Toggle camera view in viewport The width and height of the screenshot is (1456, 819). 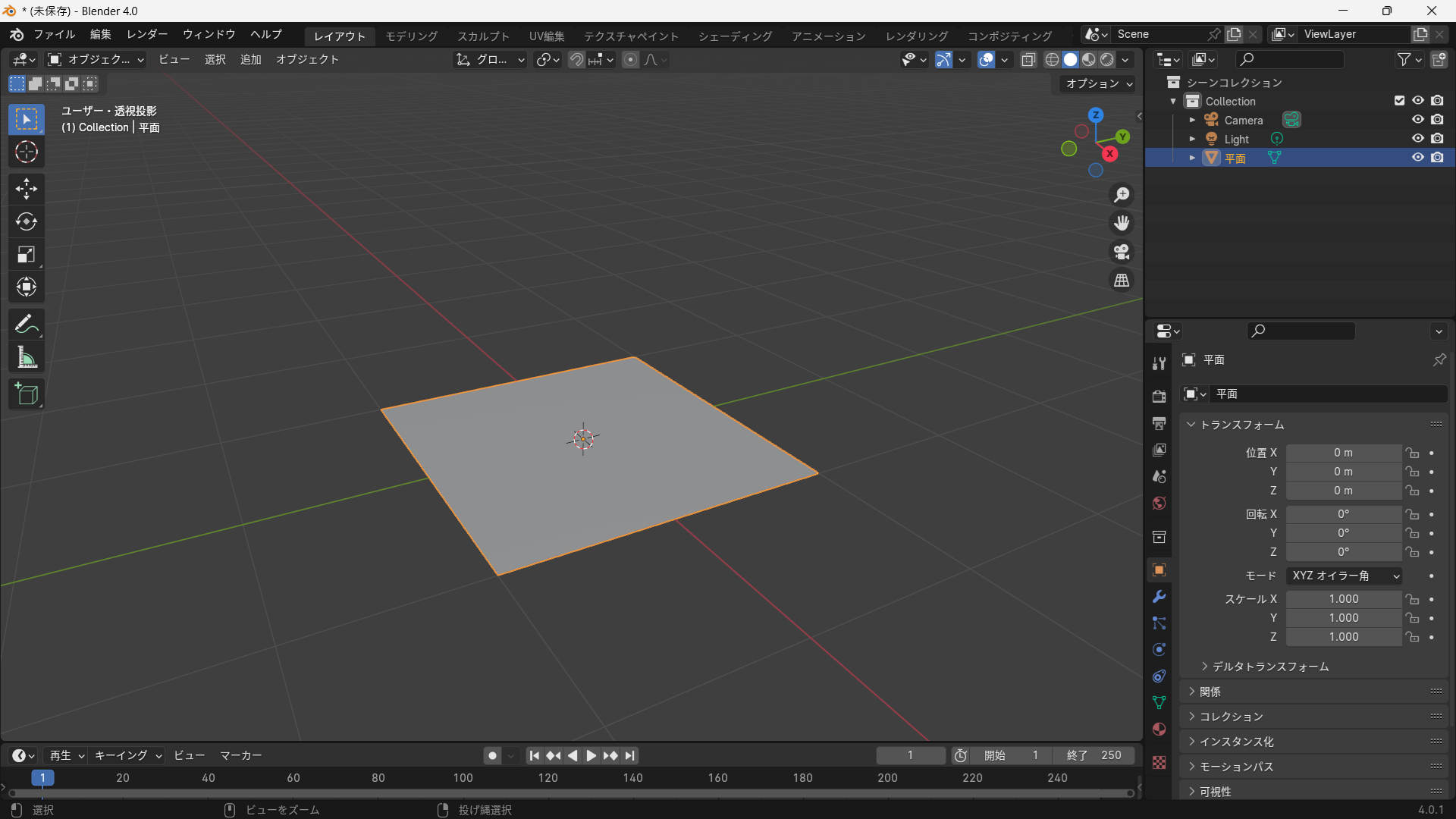pyautogui.click(x=1122, y=252)
